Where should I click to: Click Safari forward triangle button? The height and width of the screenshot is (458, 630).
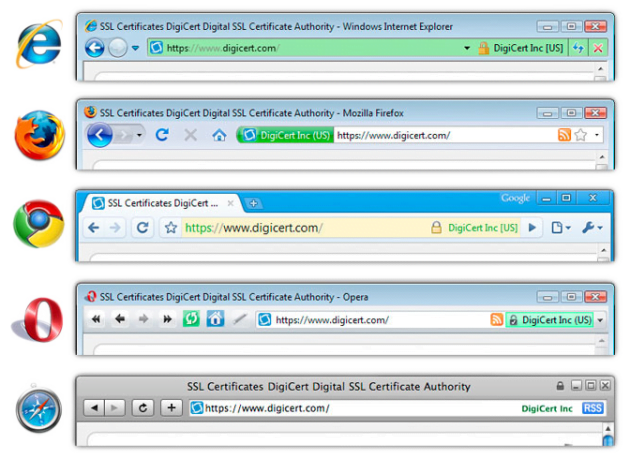pos(115,408)
